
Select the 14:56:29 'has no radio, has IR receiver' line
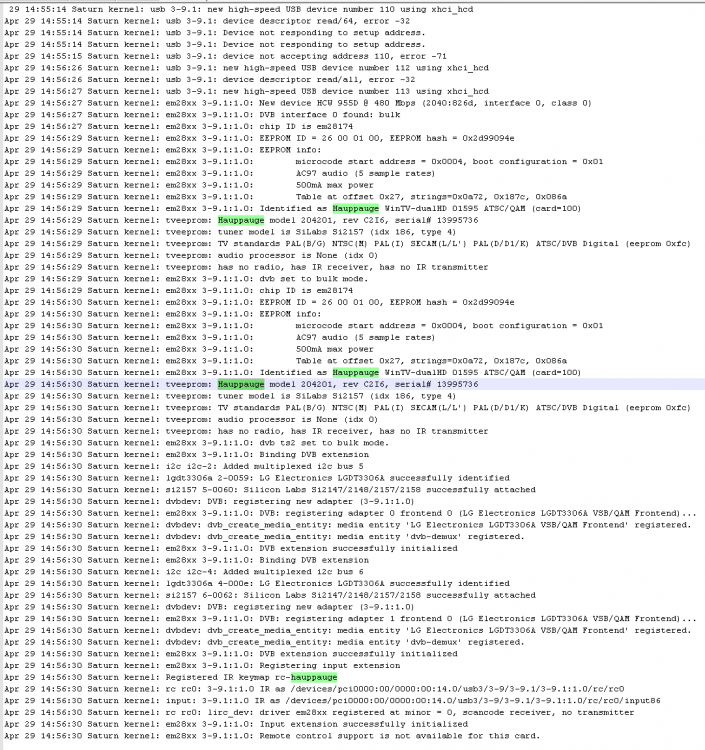246,267
